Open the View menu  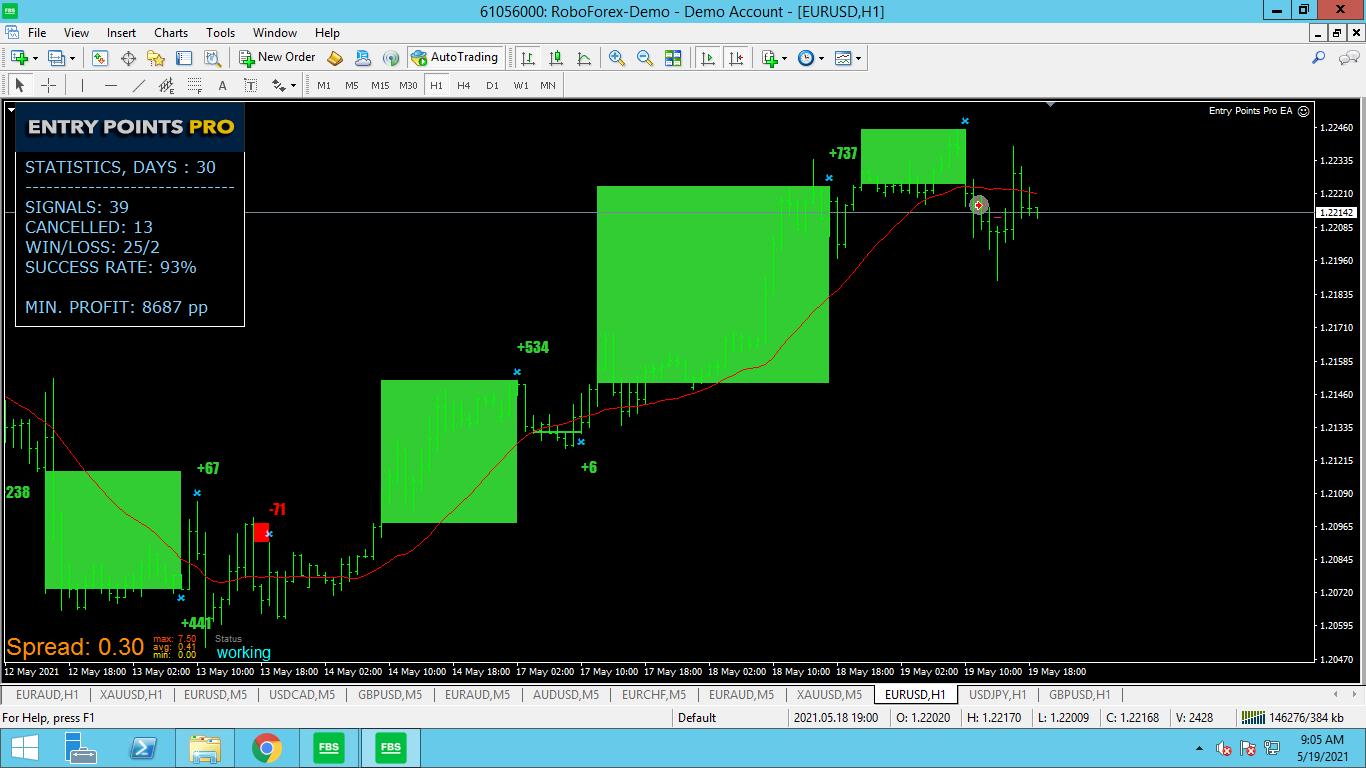point(76,33)
